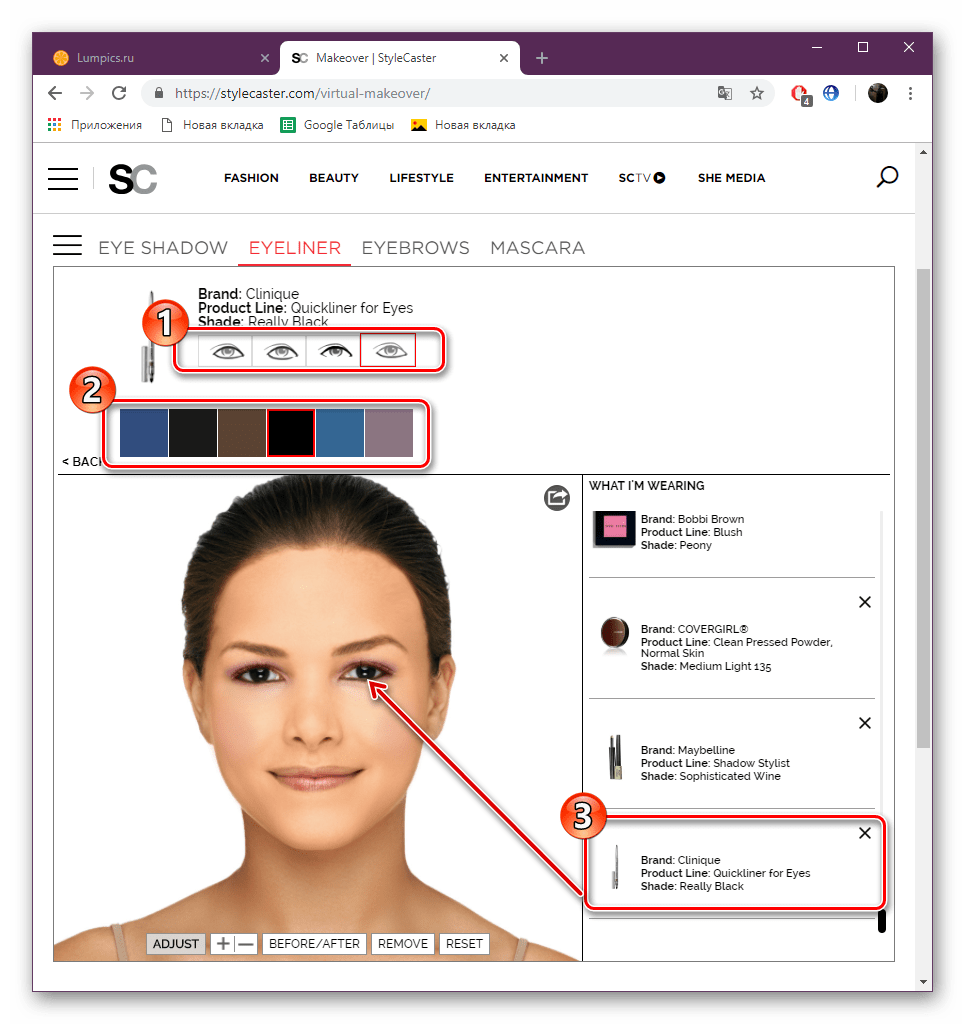Select the COVERGIRL powder compact thumbnail
This screenshot has height=1024, width=965.
[x=614, y=633]
